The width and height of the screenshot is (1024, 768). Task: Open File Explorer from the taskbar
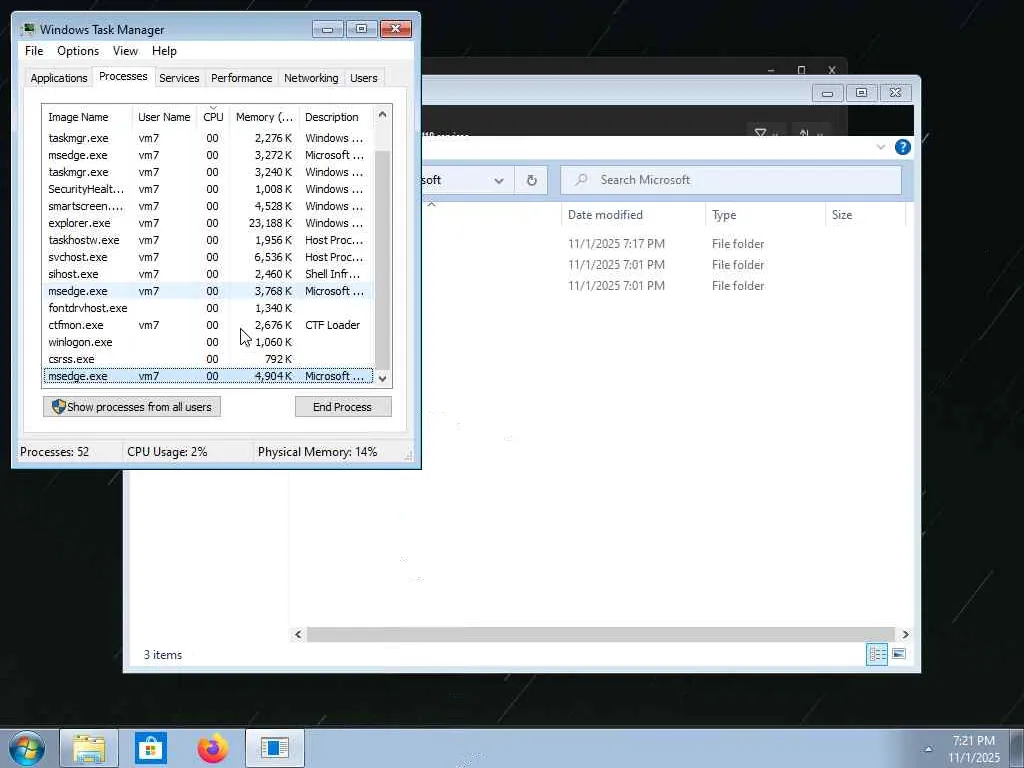[89, 748]
